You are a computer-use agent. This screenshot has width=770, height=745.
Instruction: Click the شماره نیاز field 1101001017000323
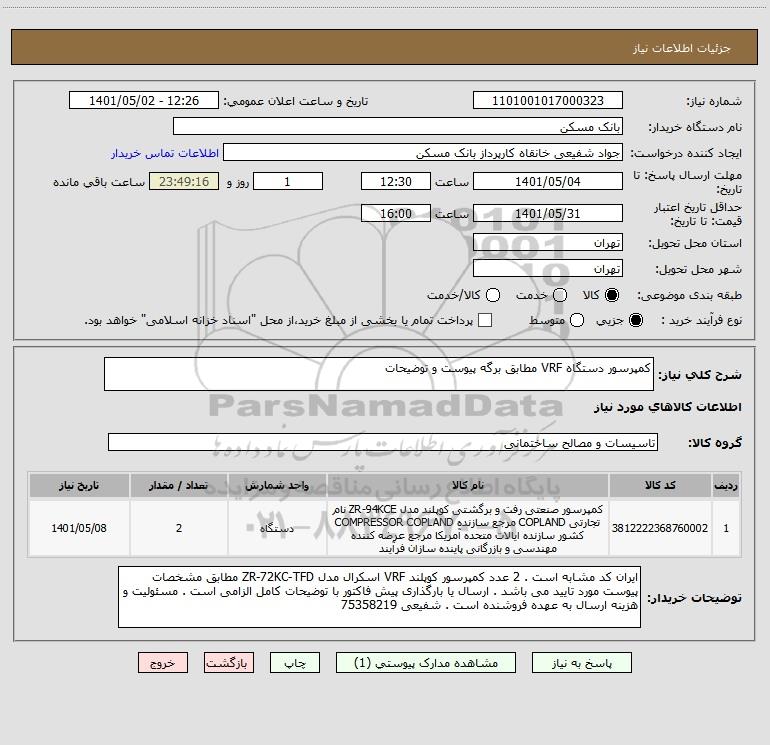point(548,100)
